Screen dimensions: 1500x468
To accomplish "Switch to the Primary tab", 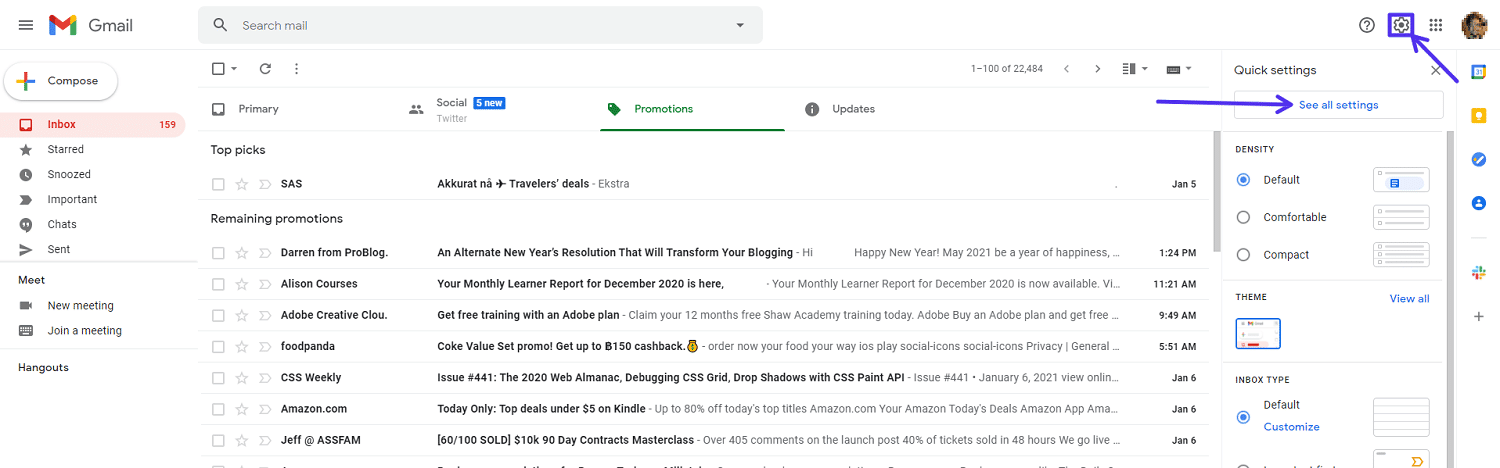I will [x=258, y=109].
